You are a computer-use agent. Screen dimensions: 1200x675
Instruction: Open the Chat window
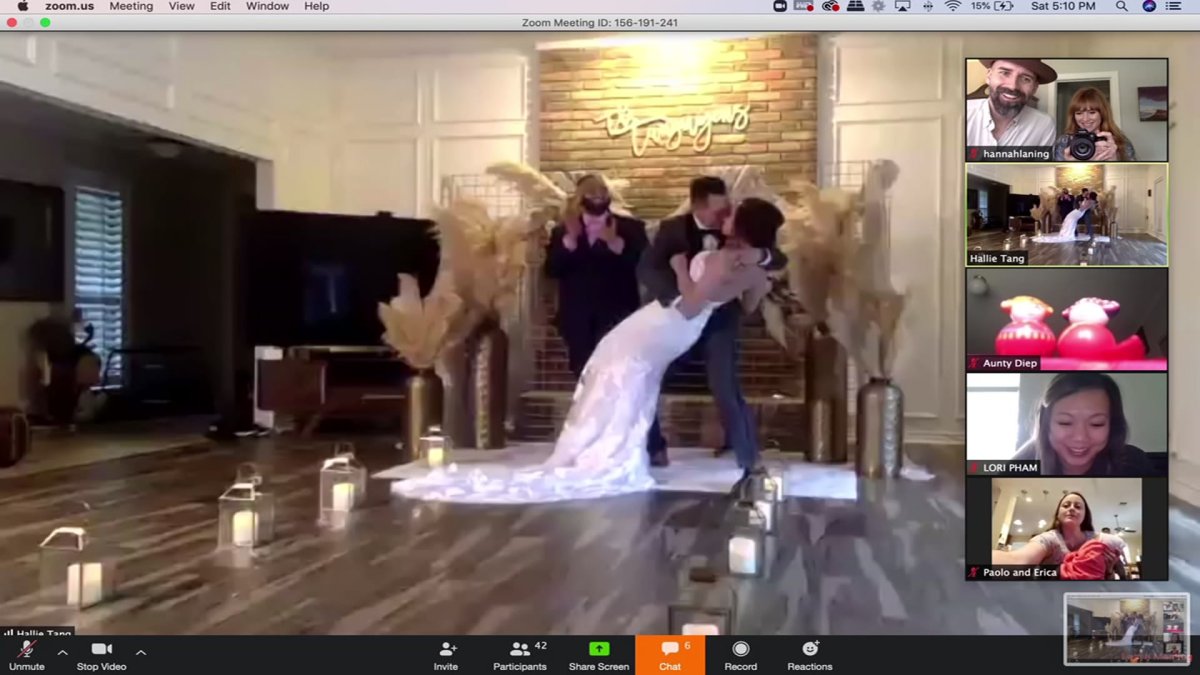click(x=669, y=655)
